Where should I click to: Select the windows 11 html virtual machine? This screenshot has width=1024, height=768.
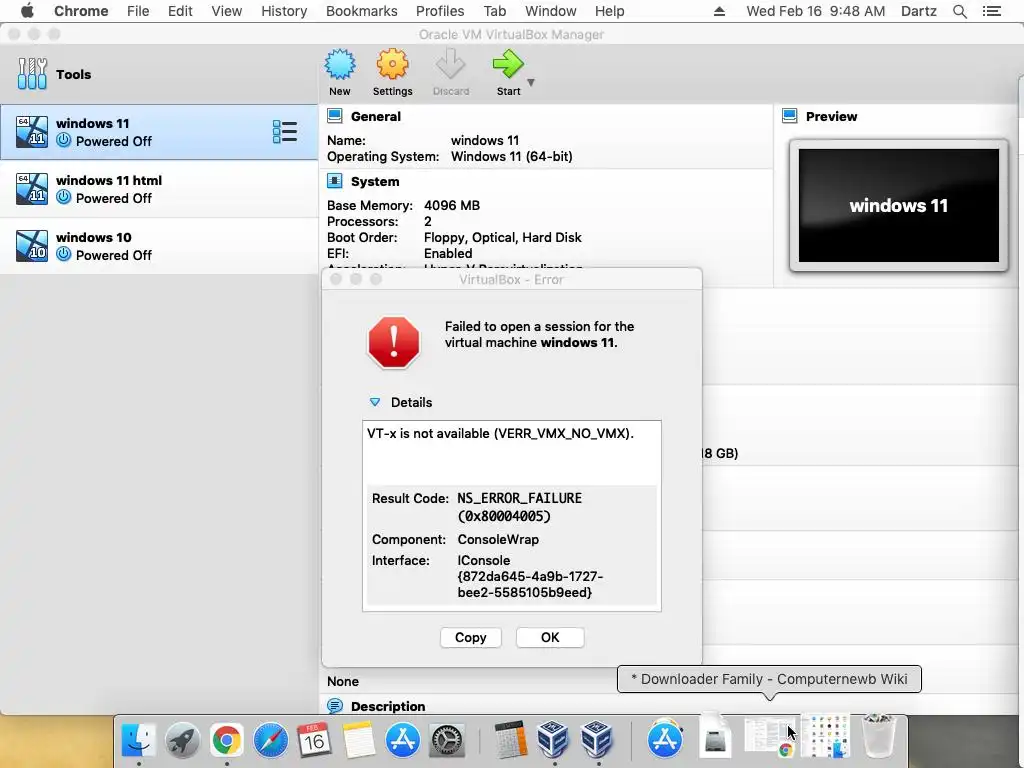coord(159,189)
